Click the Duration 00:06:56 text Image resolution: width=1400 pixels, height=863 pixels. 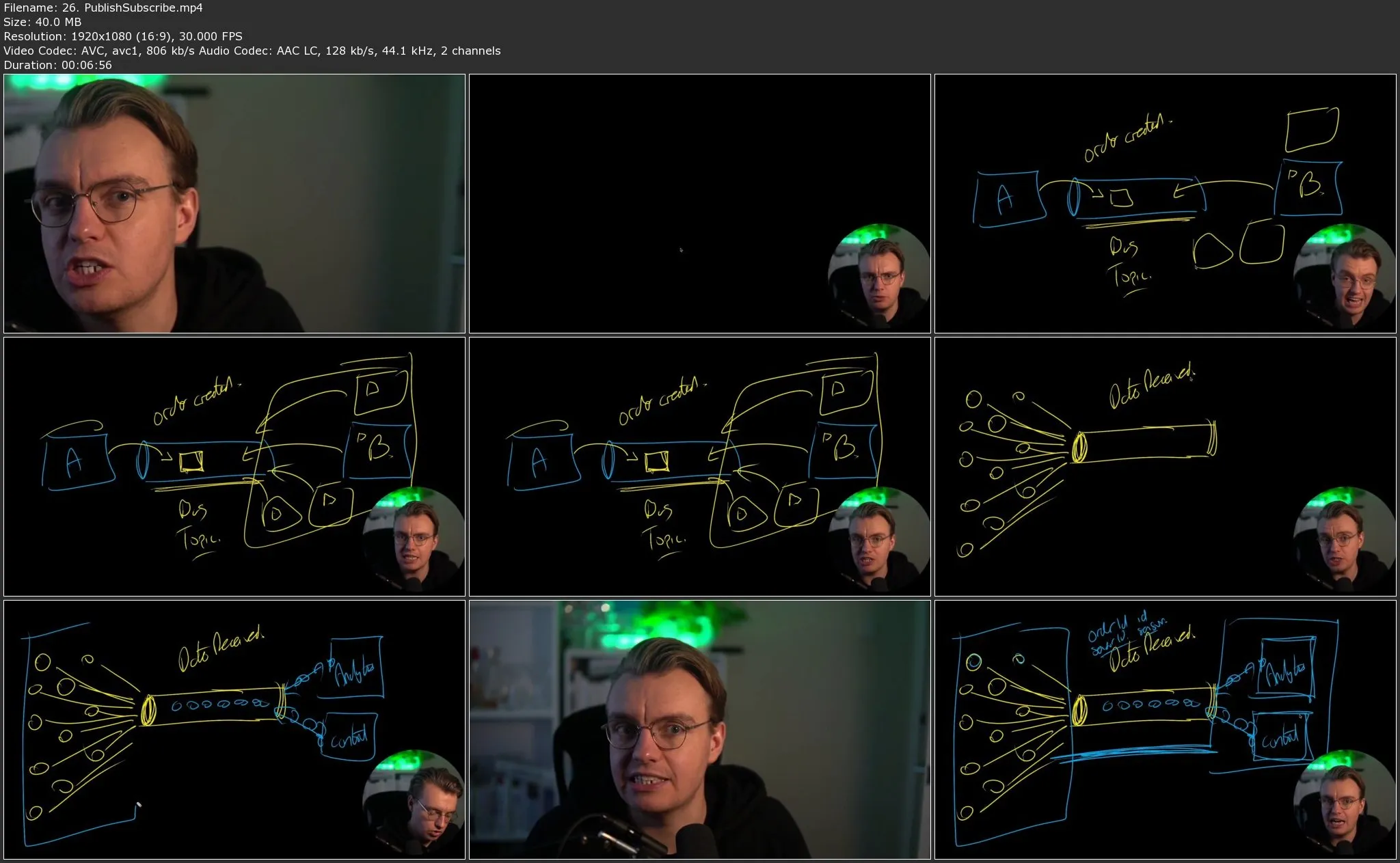point(57,65)
